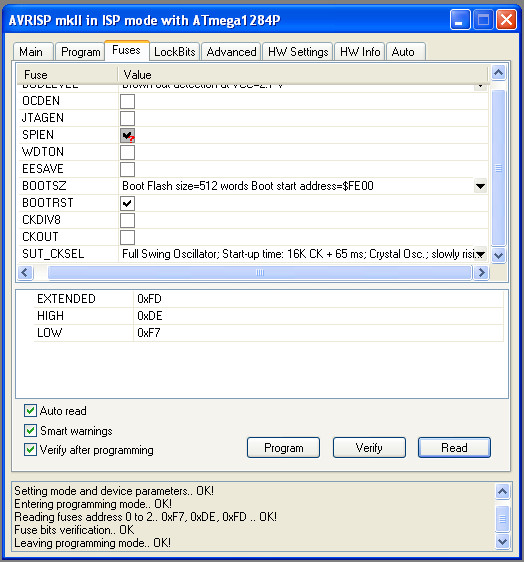The height and width of the screenshot is (562, 524).
Task: Select the EXTENDED fuse byte label
Action: coord(66,299)
